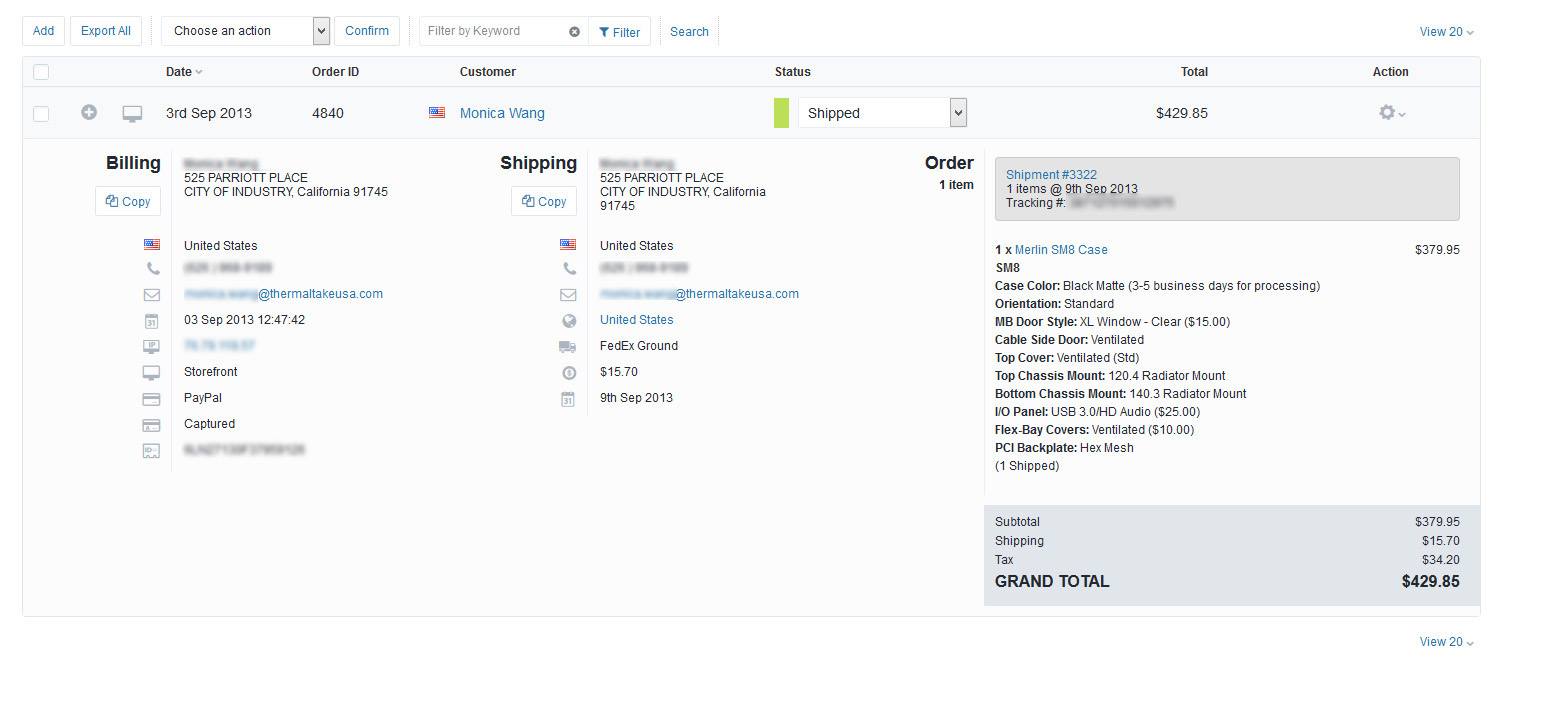
Task: Open the bottom View 20 dropdown
Action: [x=1447, y=642]
